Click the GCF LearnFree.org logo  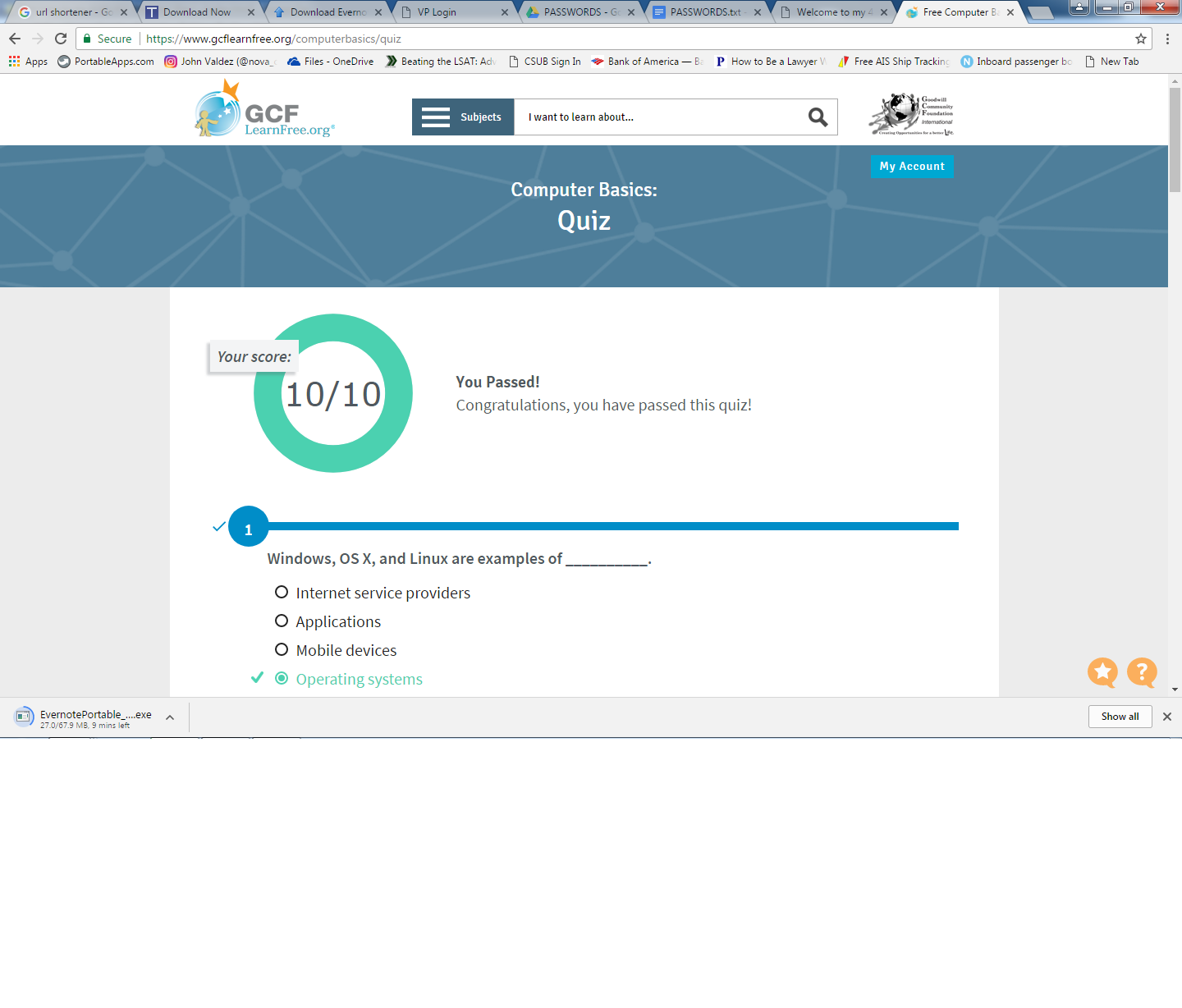[x=265, y=111]
